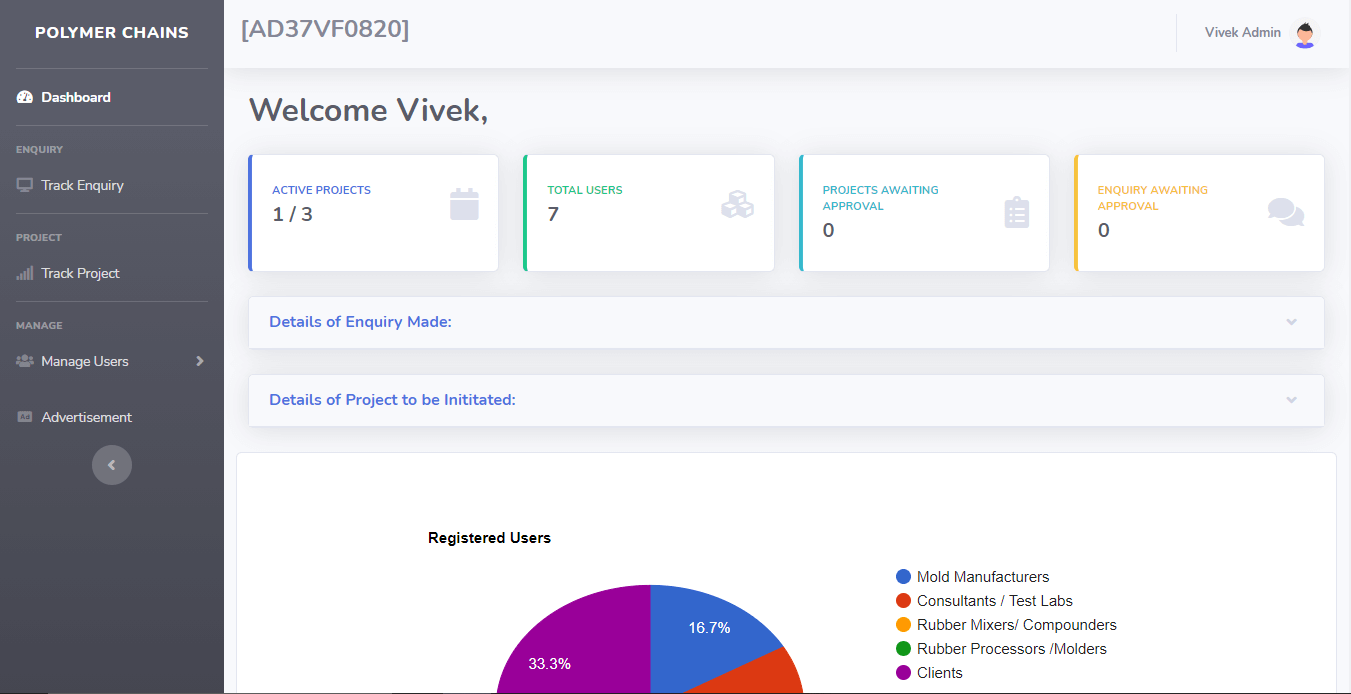The height and width of the screenshot is (694, 1351).
Task: Click the Rubber Processors /Molders legend label
Action: tap(1012, 649)
